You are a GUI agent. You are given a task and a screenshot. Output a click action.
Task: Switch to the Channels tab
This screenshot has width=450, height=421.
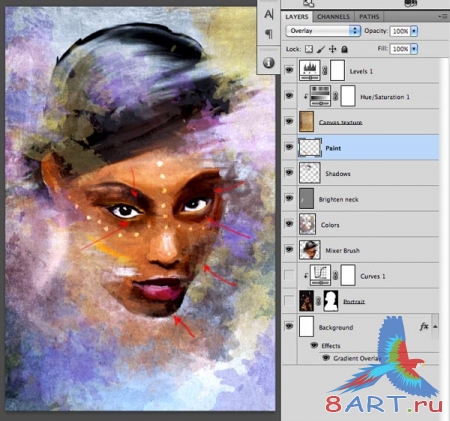(333, 17)
